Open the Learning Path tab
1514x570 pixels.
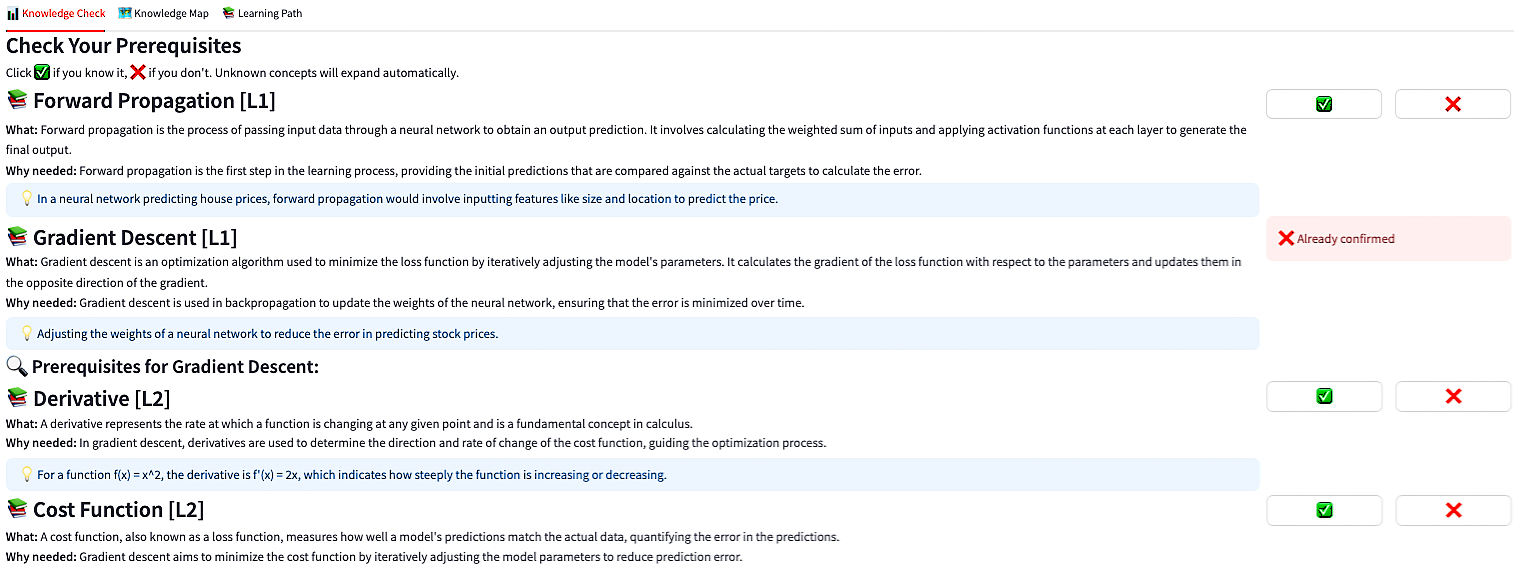tap(262, 14)
